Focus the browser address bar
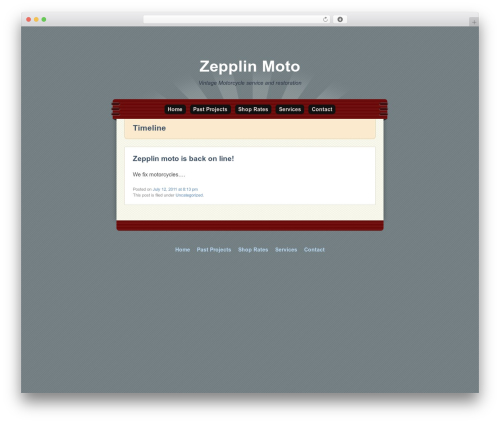This screenshot has height=423, width=500. 237,19
